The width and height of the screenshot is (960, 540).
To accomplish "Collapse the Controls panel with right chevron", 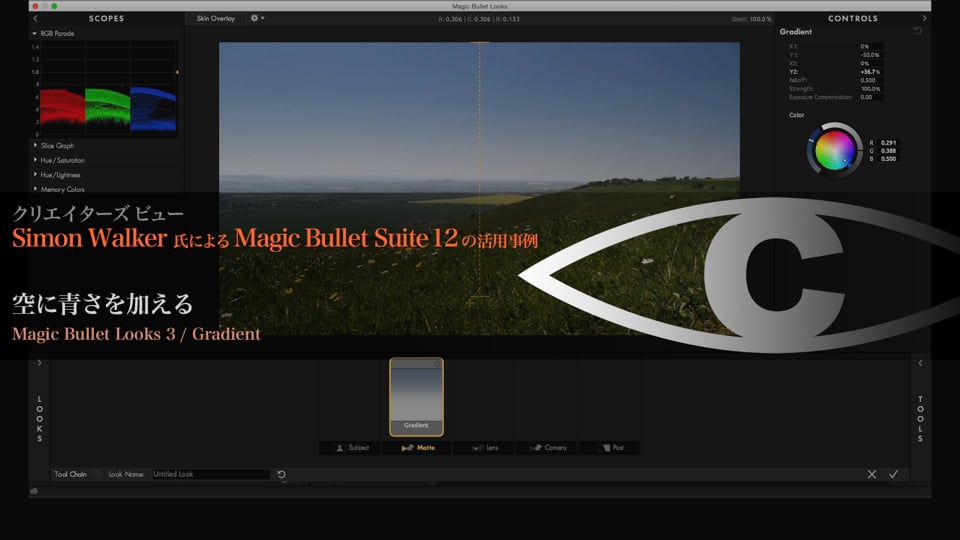I will coord(924,18).
